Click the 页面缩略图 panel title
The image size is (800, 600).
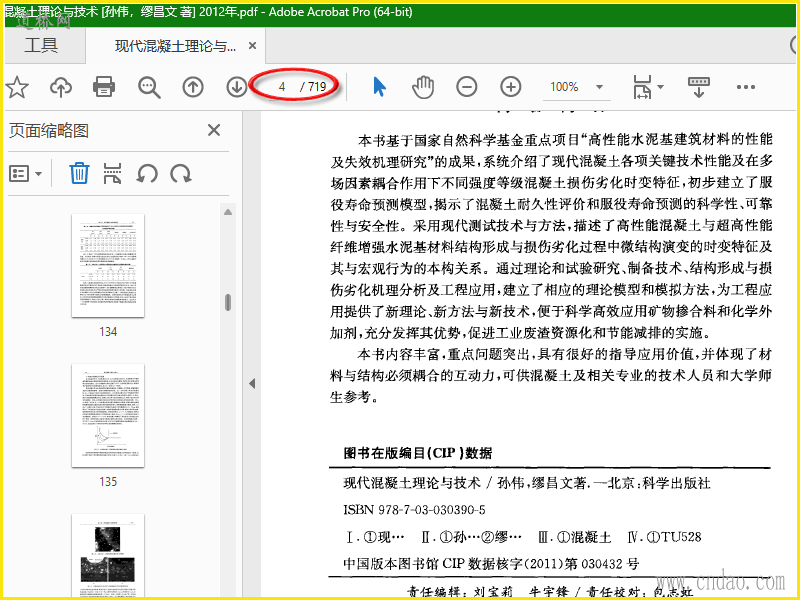49,131
